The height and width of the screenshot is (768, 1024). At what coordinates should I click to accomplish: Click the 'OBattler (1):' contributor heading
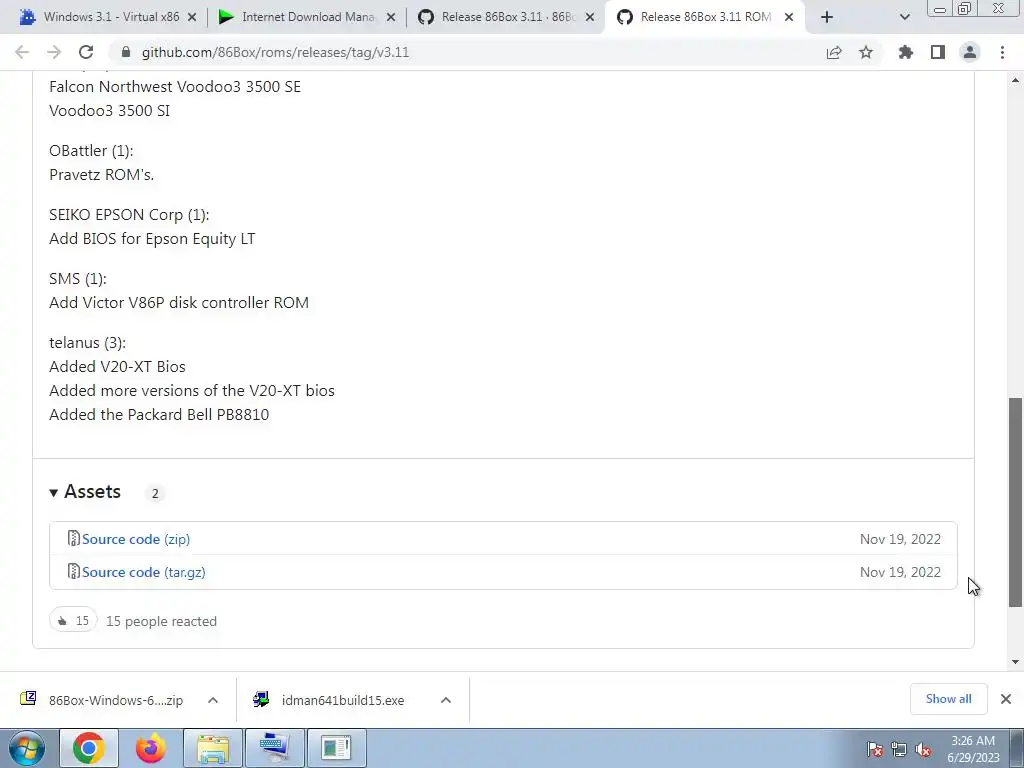91,151
